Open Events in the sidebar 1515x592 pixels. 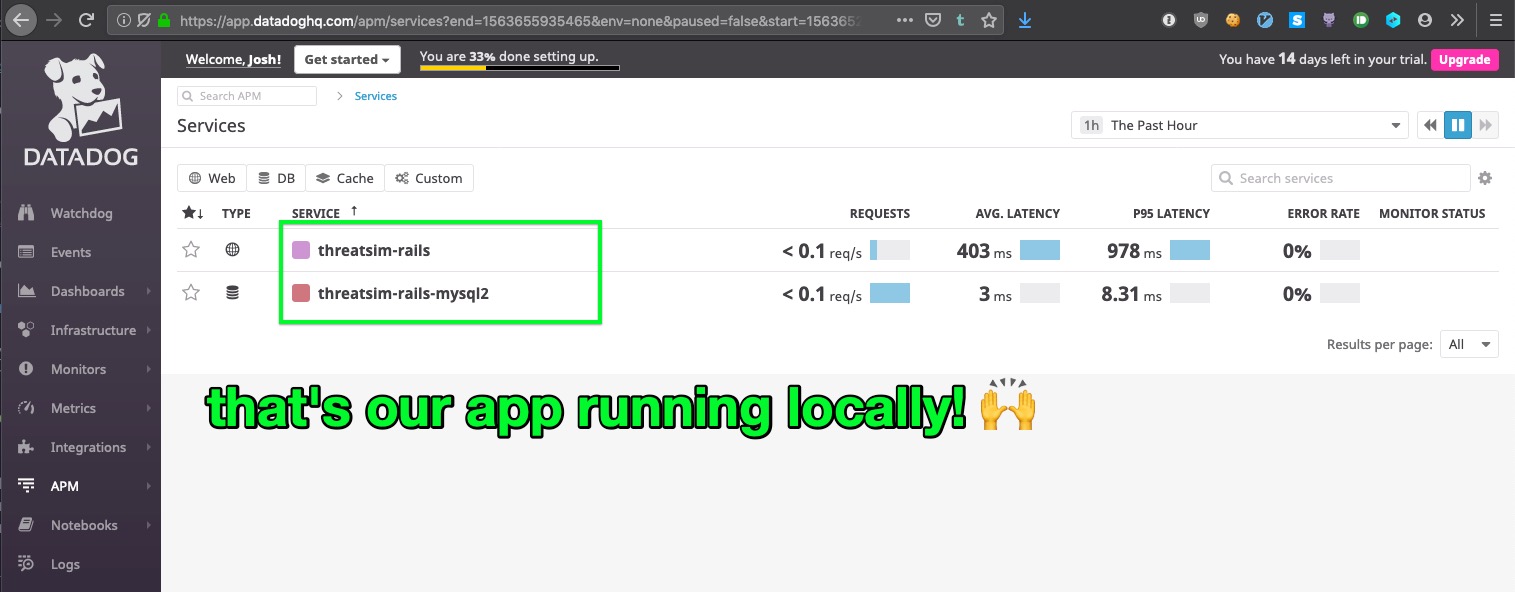[x=70, y=252]
